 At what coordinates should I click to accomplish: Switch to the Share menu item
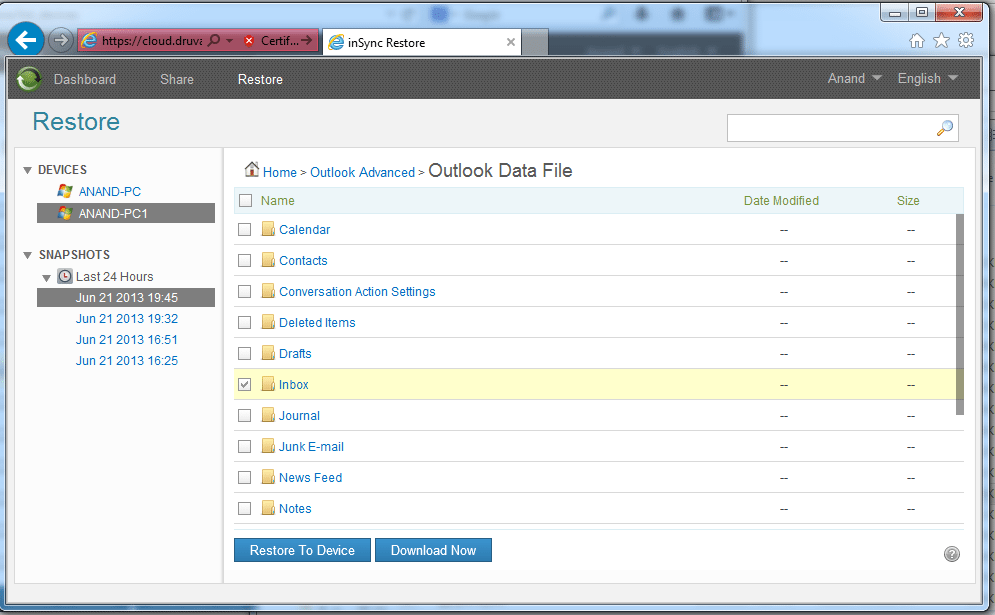(177, 79)
